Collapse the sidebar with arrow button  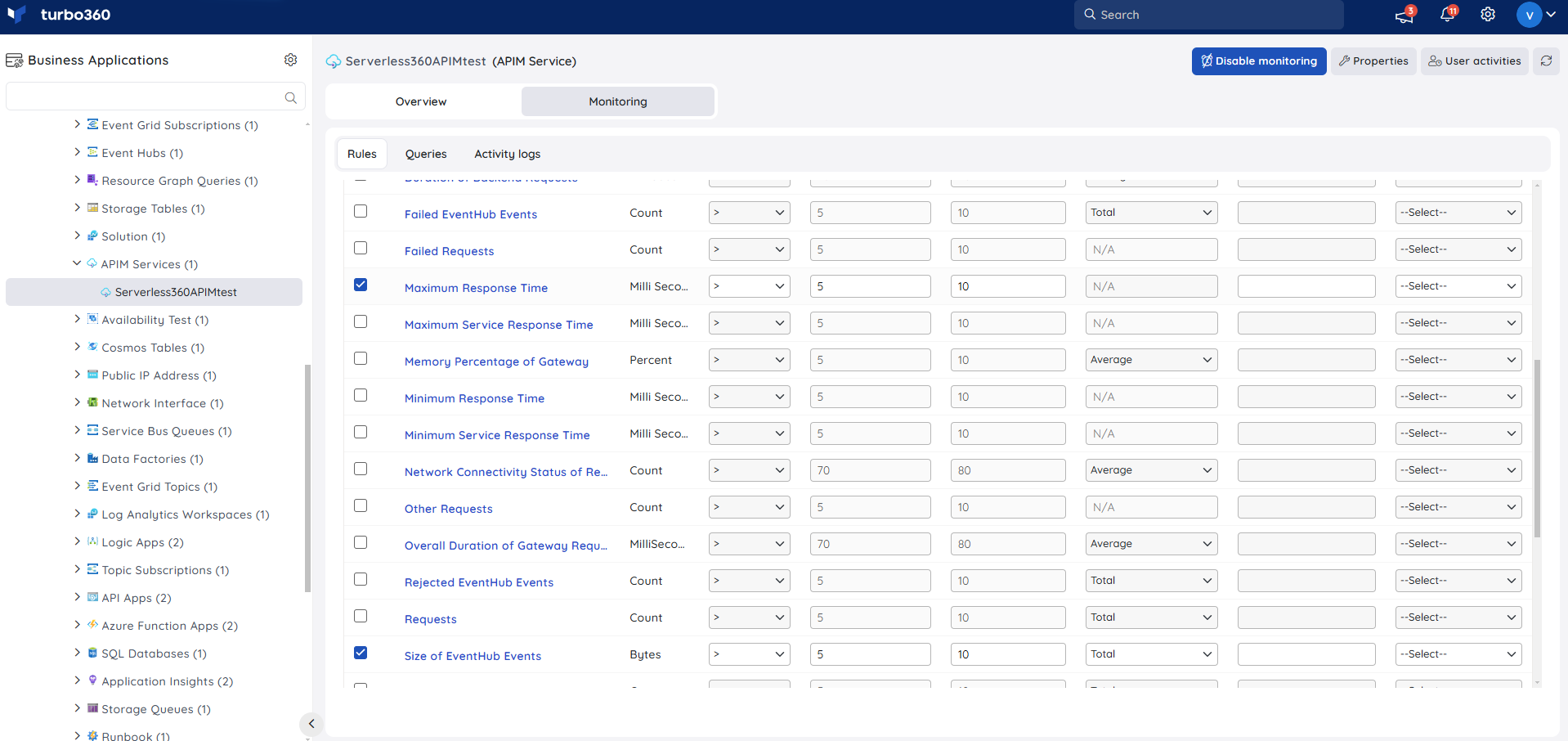[311, 724]
